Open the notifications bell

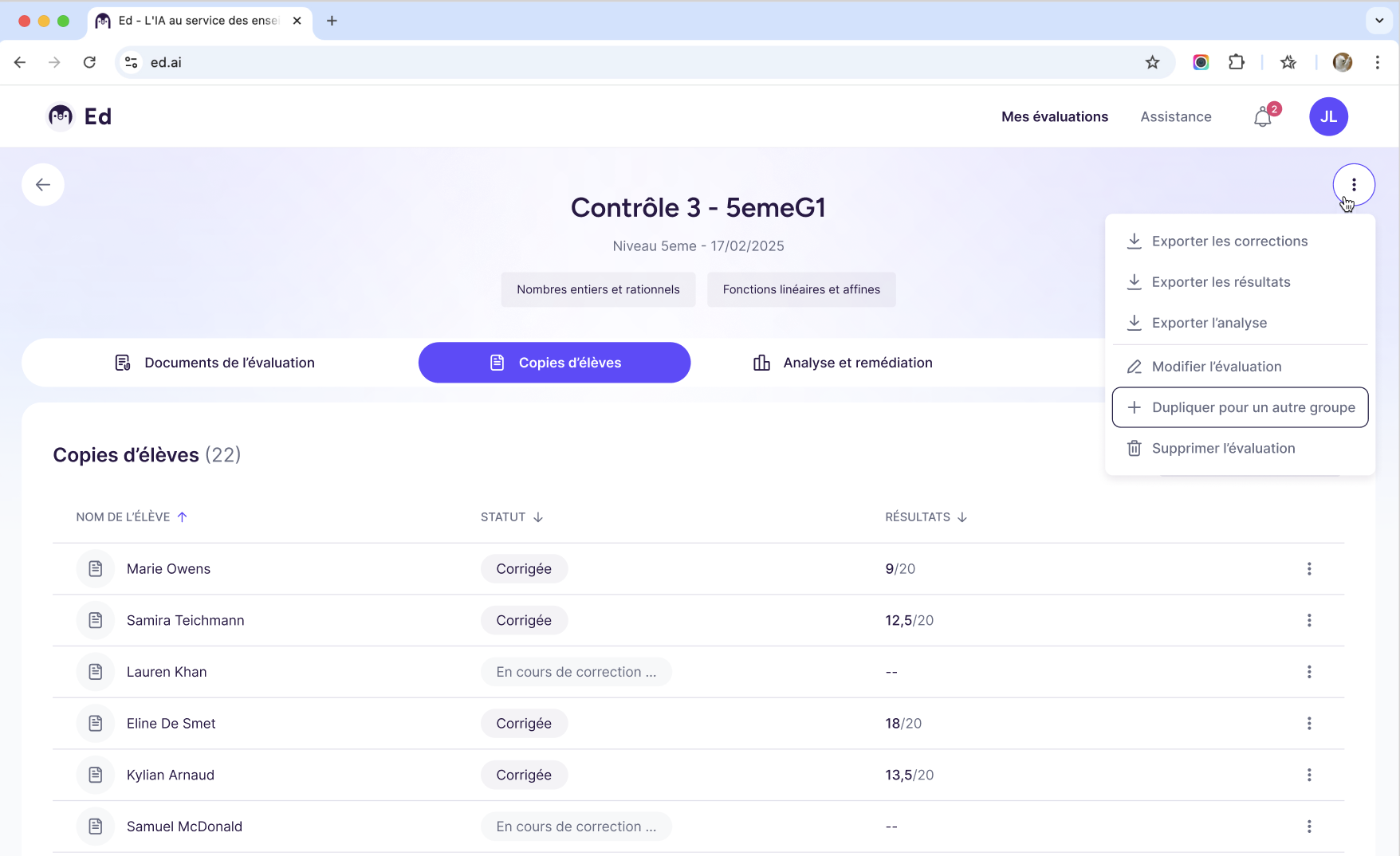[1263, 117]
